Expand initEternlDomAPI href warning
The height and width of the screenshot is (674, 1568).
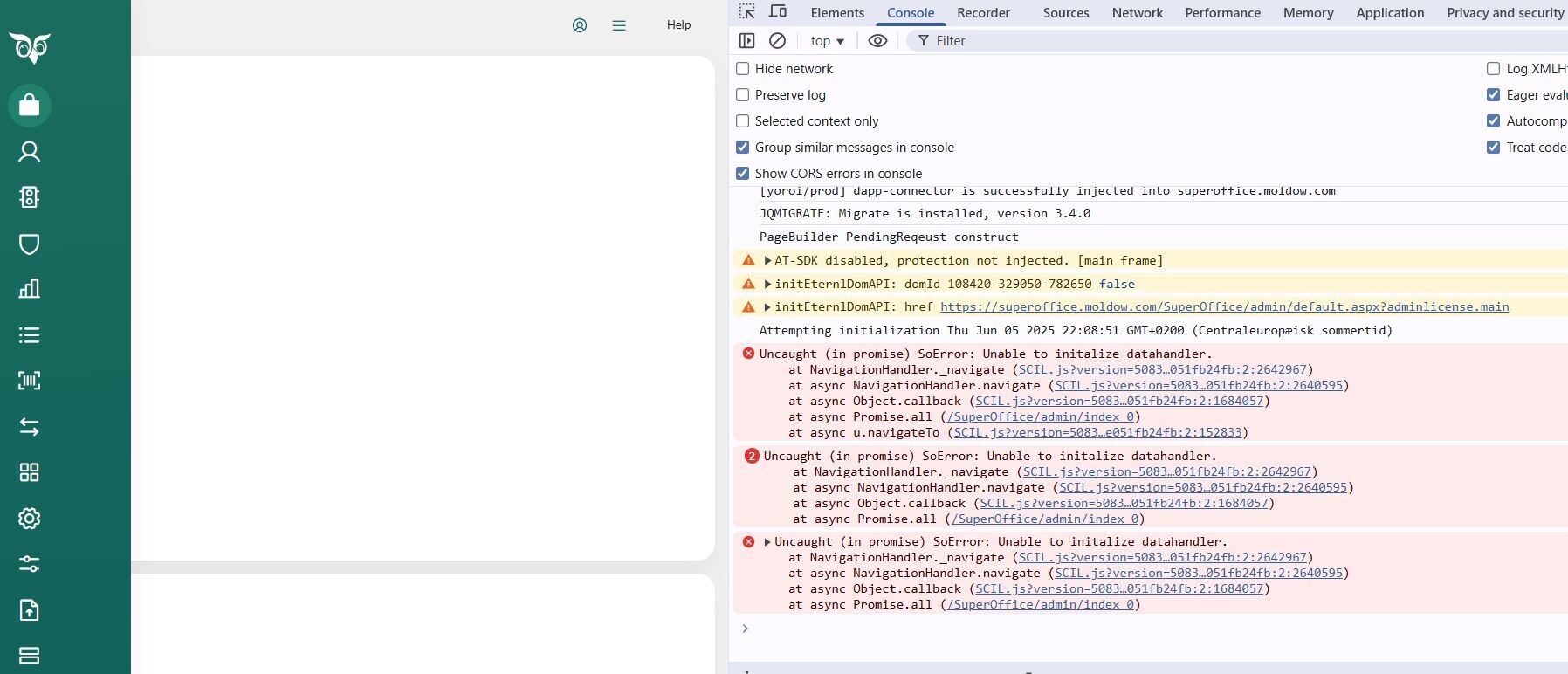767,307
